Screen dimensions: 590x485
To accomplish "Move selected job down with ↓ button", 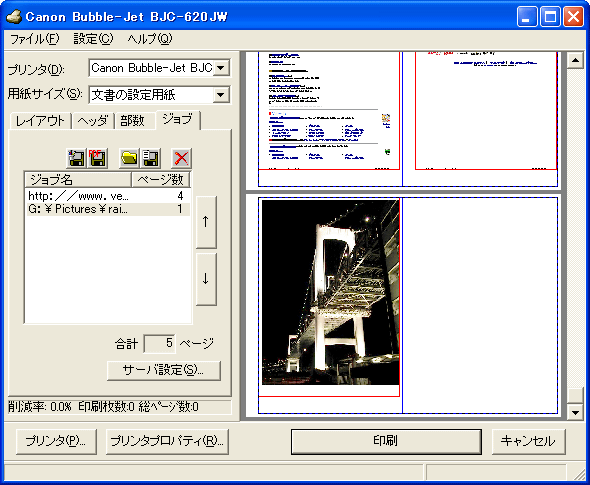I will (206, 279).
